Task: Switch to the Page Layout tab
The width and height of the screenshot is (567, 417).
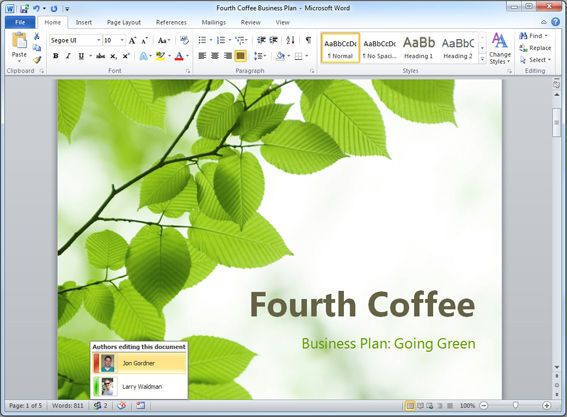Action: click(124, 22)
